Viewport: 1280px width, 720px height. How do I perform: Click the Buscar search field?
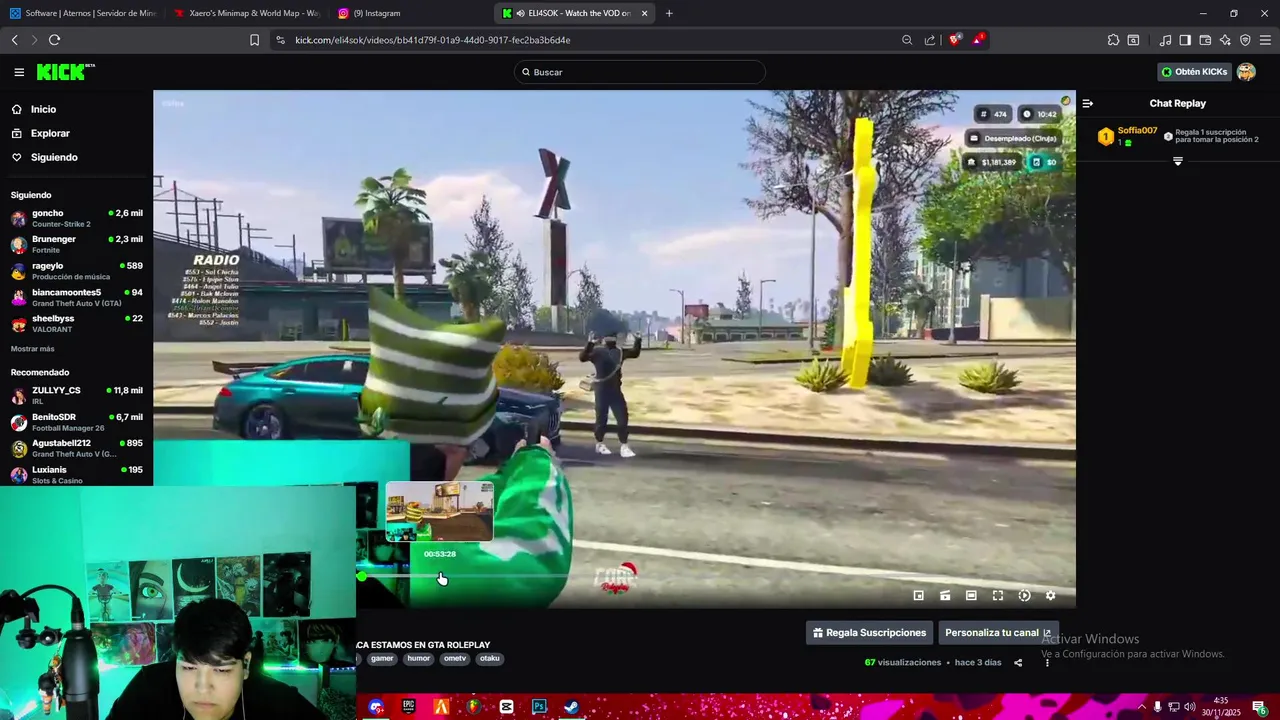[640, 72]
